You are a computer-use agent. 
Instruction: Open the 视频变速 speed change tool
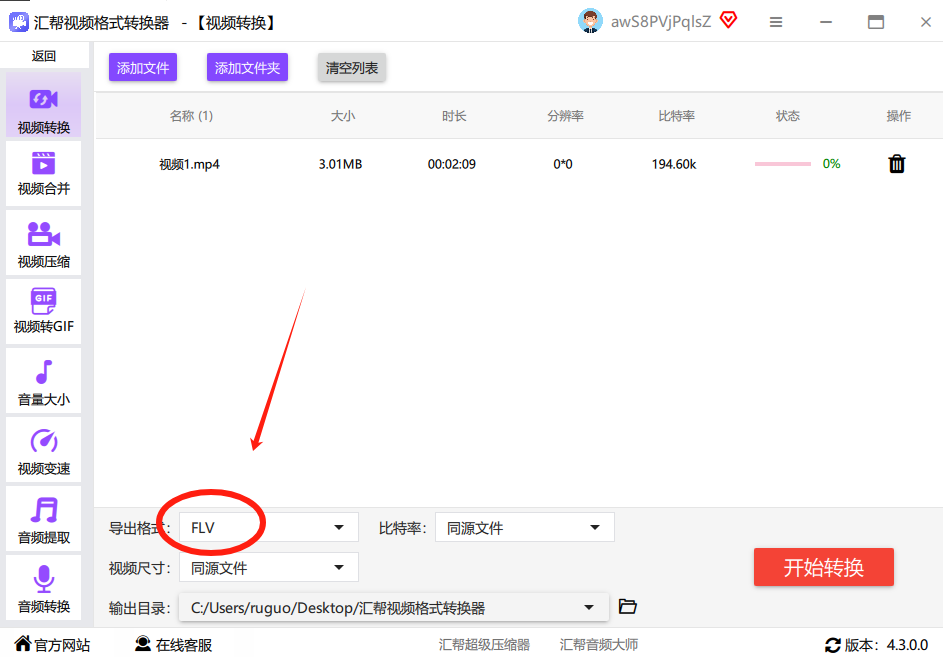44,449
